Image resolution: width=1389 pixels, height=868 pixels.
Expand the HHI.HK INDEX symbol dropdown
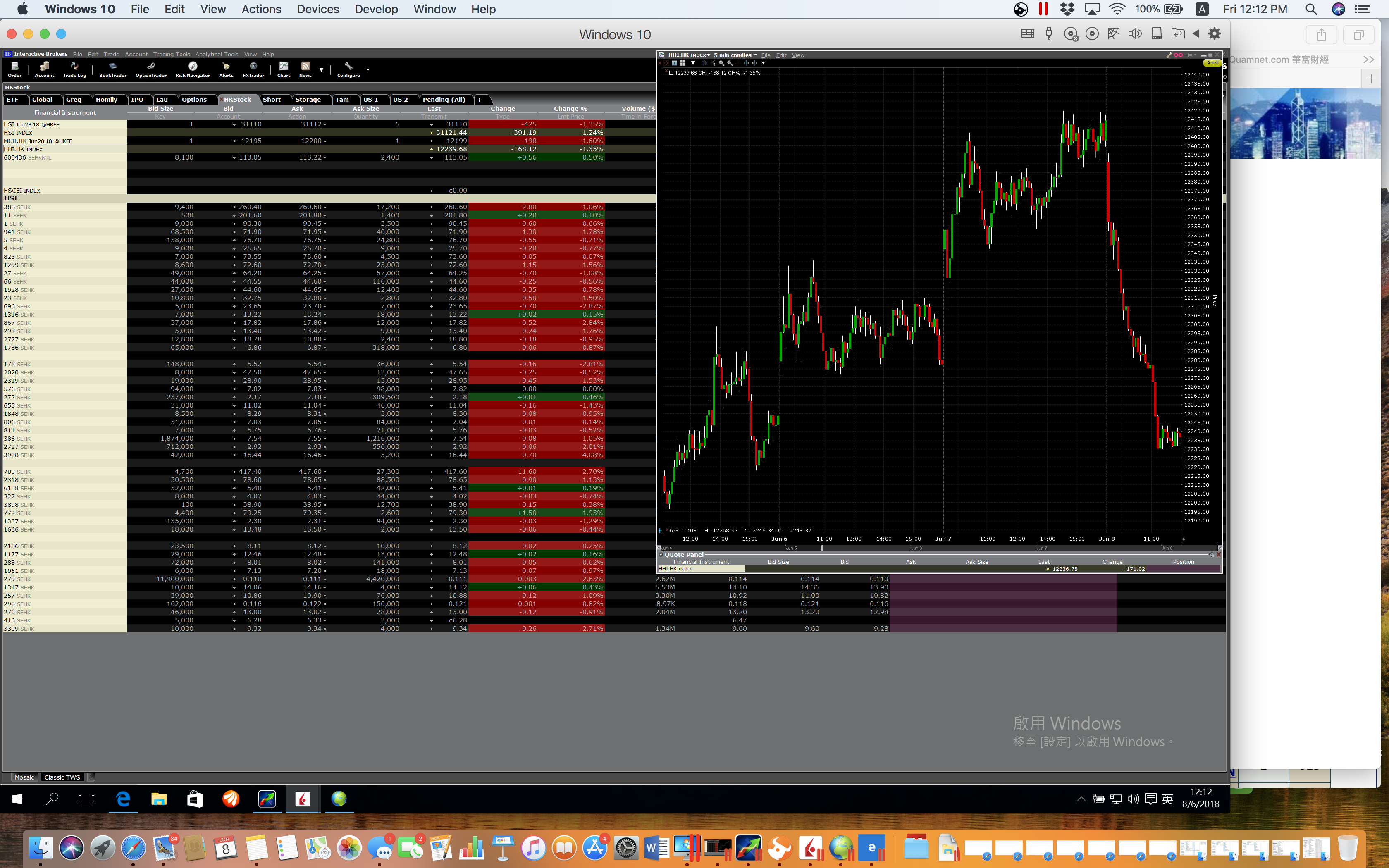coord(708,55)
